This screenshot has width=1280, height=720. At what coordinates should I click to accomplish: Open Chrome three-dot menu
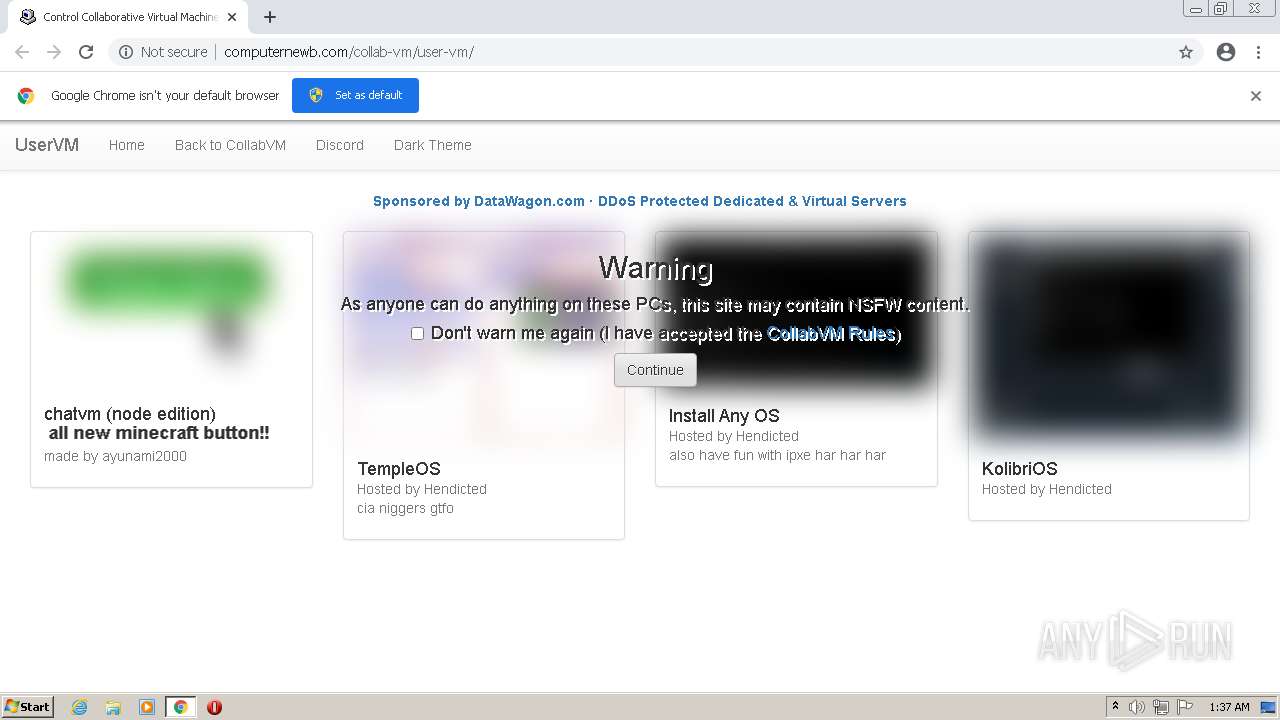(1258, 52)
